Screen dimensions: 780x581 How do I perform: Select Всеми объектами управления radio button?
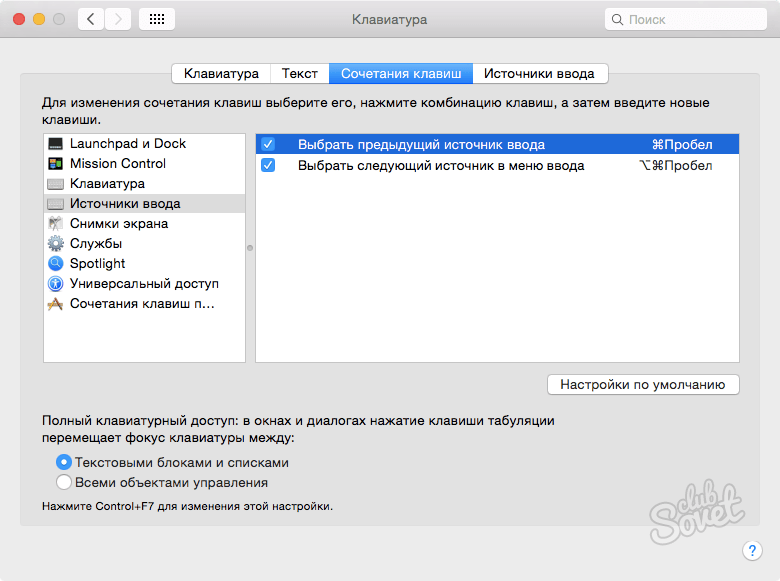tap(64, 482)
